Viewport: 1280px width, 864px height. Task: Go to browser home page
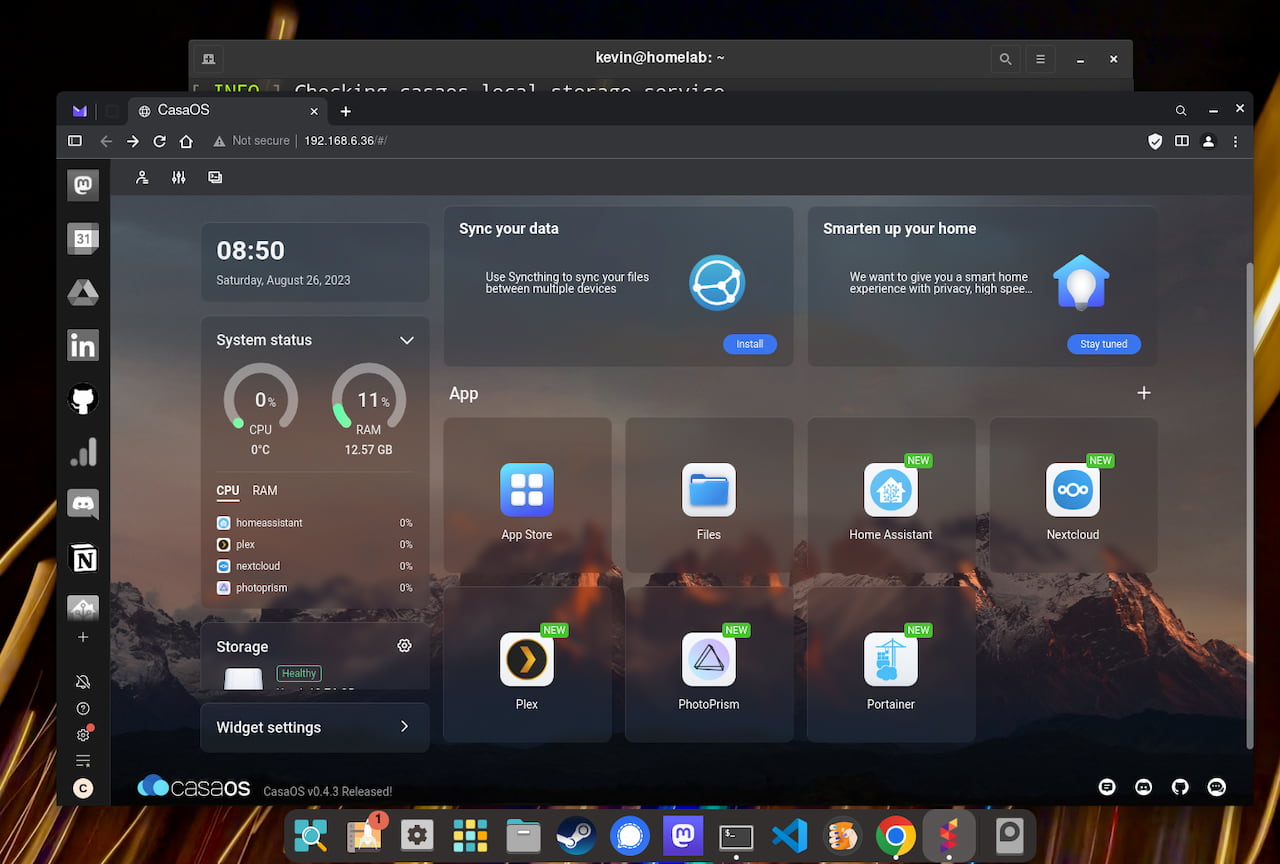click(186, 141)
